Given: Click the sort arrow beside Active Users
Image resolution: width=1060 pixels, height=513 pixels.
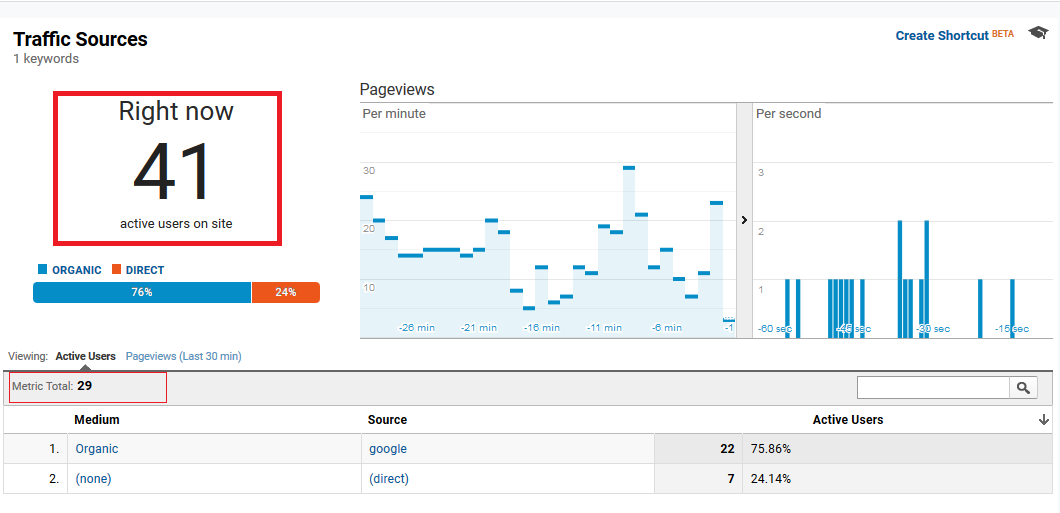Looking at the screenshot, I should coord(1044,420).
